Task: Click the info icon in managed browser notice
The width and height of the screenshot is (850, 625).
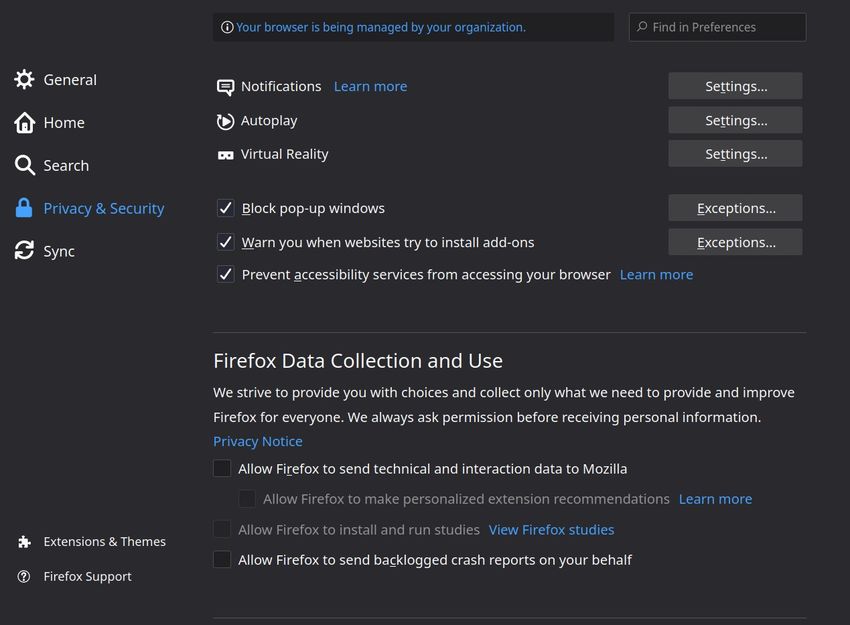Action: tap(227, 27)
